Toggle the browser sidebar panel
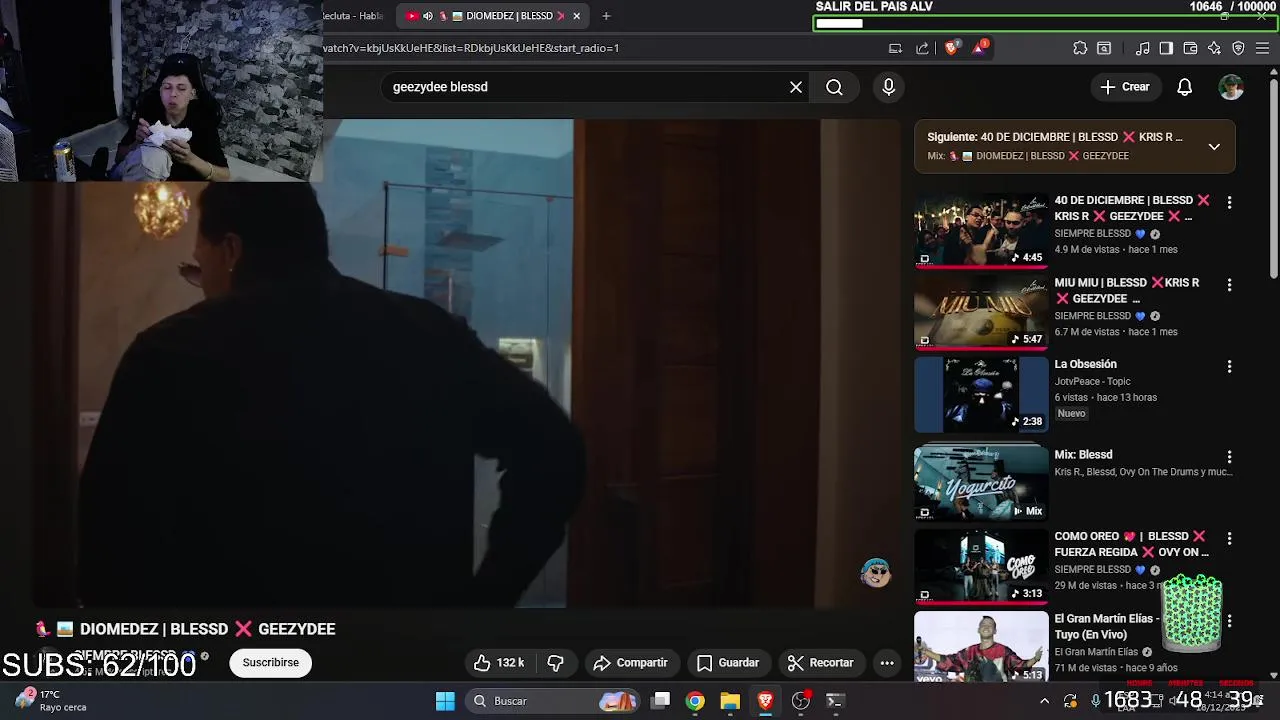The image size is (1280, 720). pos(1166,48)
